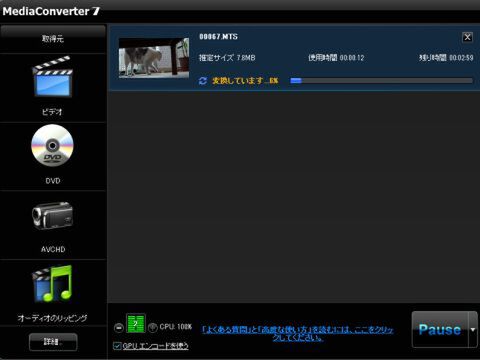Choose the DVD disc source icon

[x=52, y=145]
